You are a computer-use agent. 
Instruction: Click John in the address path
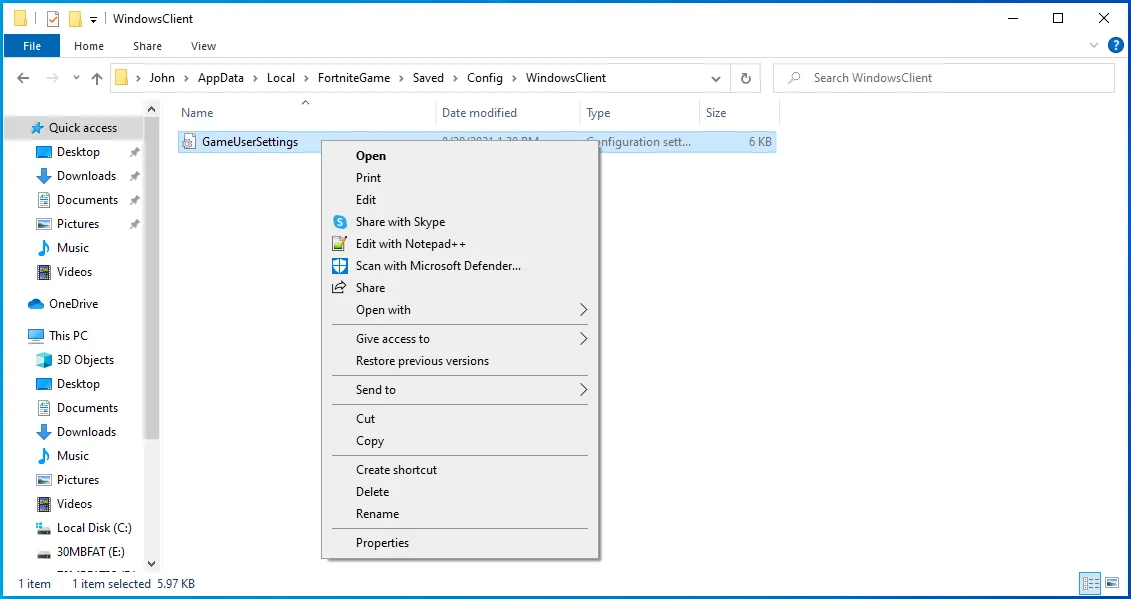[162, 78]
